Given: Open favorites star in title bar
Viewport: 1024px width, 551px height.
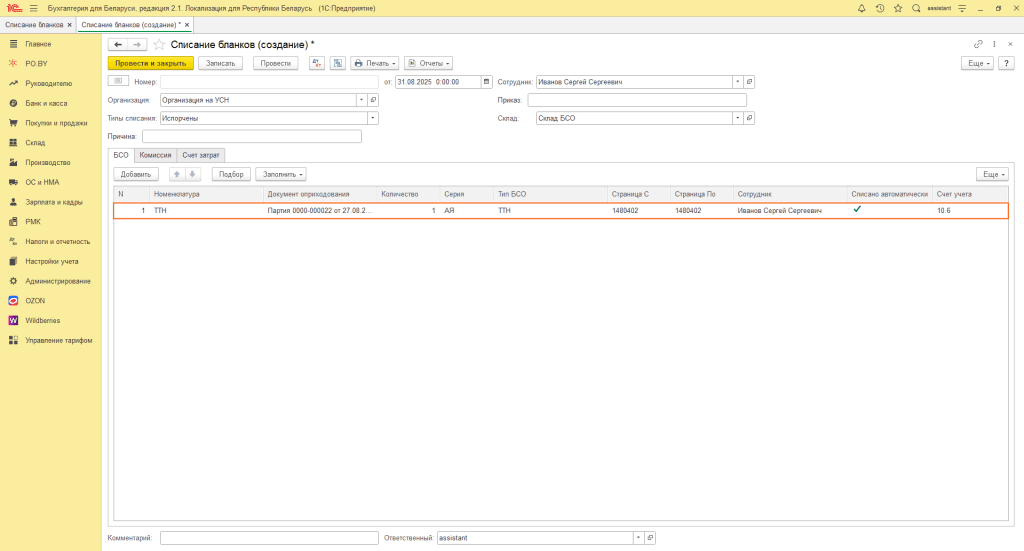Looking at the screenshot, I should [898, 8].
